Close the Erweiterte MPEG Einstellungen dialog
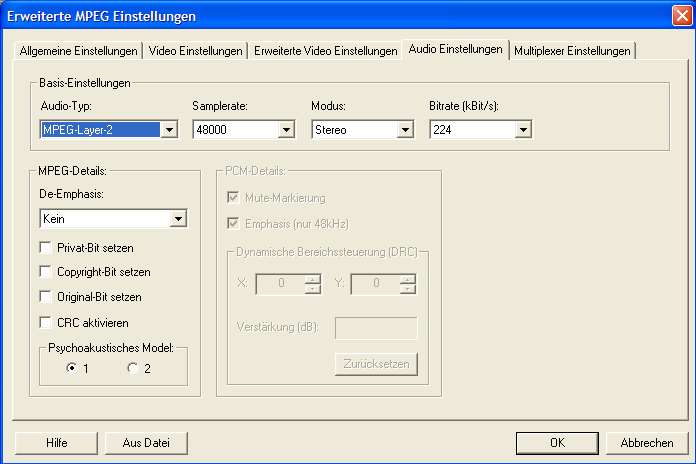The width and height of the screenshot is (696, 464). (679, 16)
